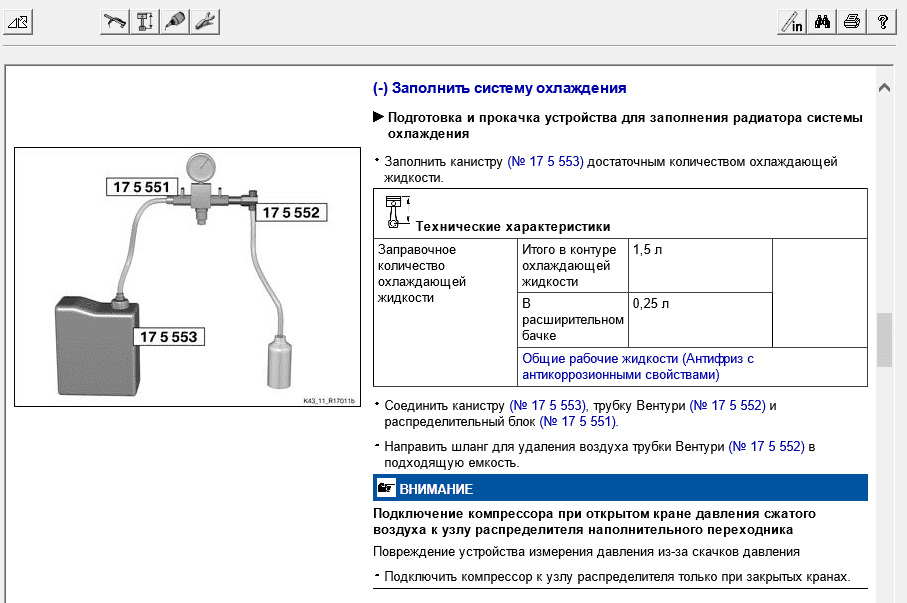Click the 17 5 552 label in the diagram
907x603 pixels.
[x=292, y=212]
